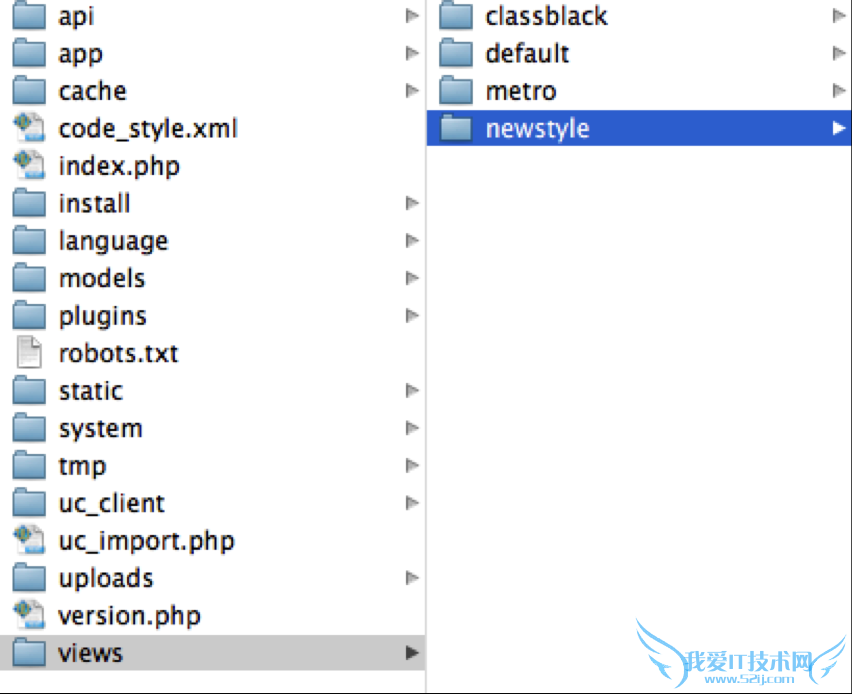Expand the metro folder arrow

click(x=838, y=91)
